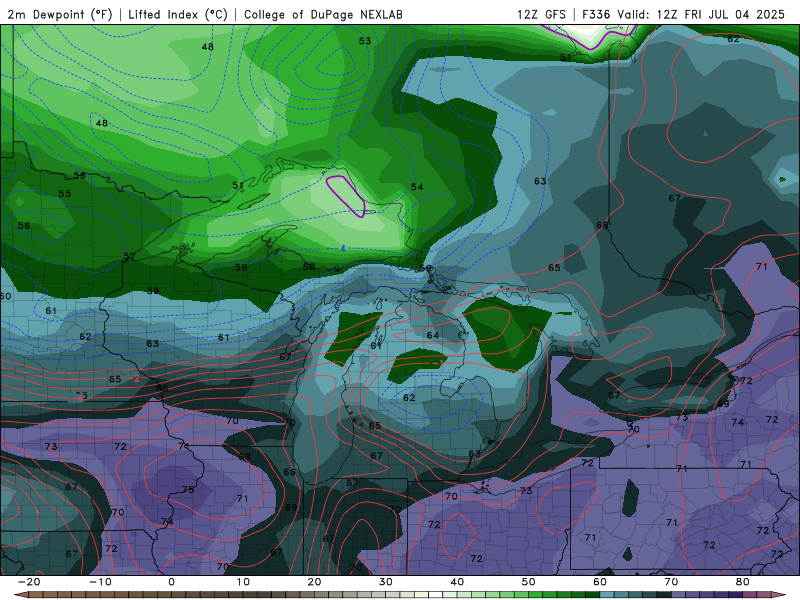Click the '10' label on the color scale
This screenshot has height=600, width=800.
[x=243, y=582]
